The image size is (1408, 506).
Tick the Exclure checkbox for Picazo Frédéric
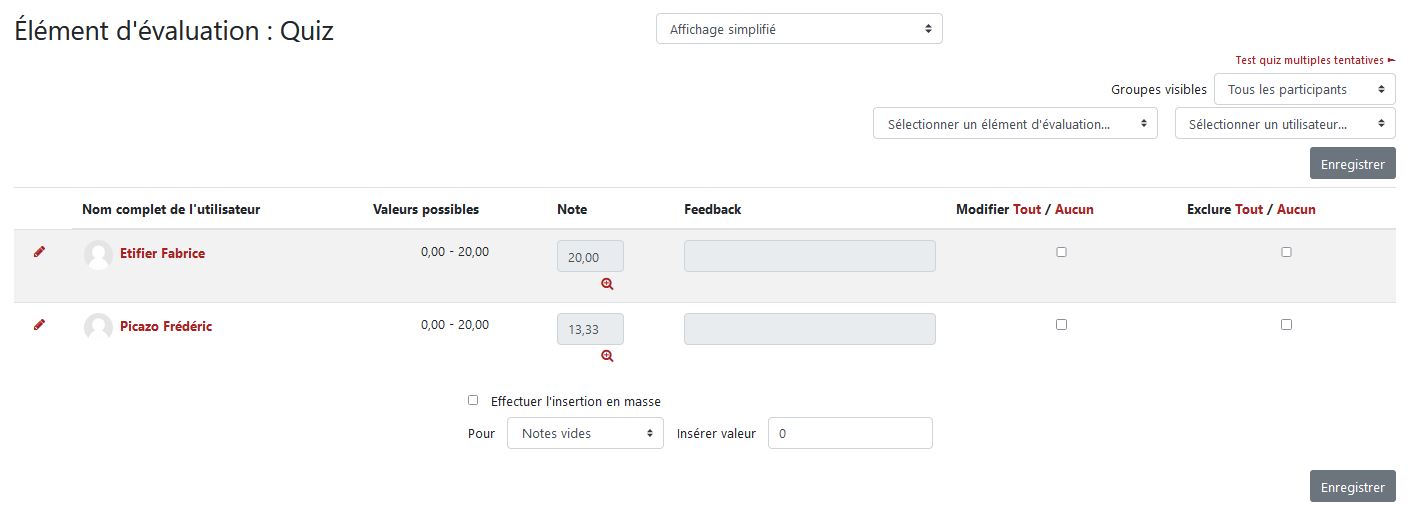pyautogui.click(x=1286, y=325)
